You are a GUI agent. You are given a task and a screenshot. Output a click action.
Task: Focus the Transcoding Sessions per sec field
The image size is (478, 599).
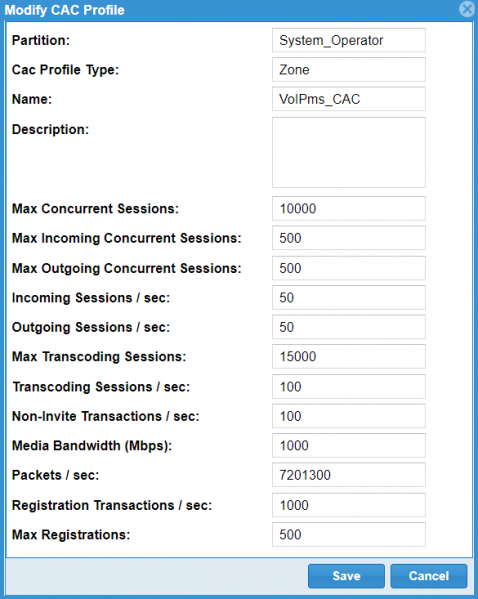(348, 387)
